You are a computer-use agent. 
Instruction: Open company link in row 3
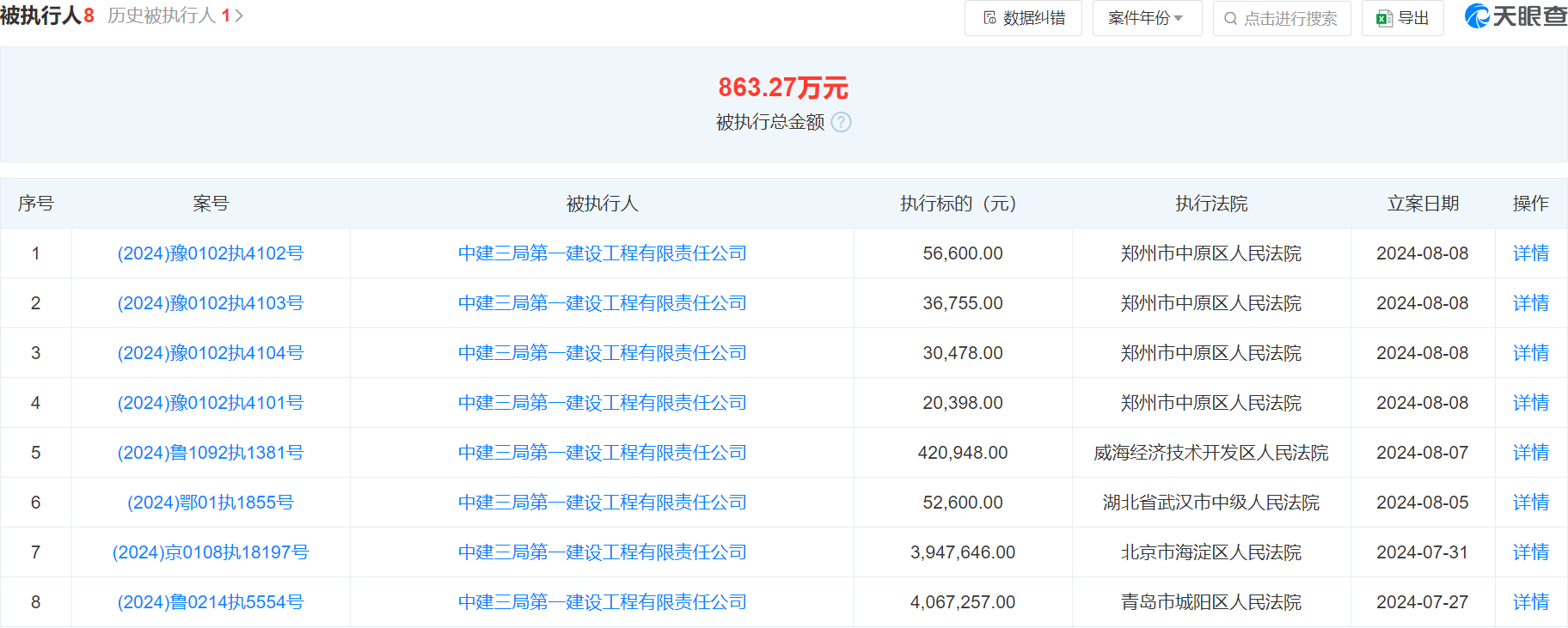602,353
